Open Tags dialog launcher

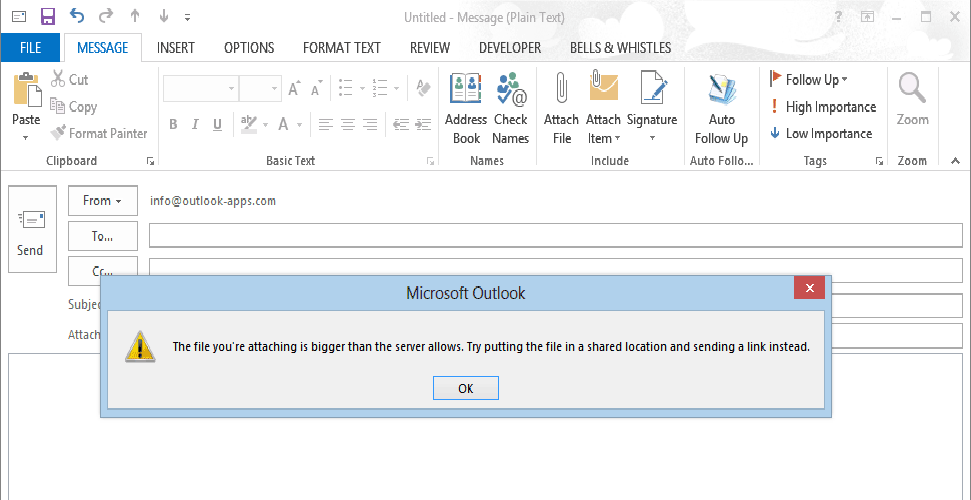pos(879,161)
